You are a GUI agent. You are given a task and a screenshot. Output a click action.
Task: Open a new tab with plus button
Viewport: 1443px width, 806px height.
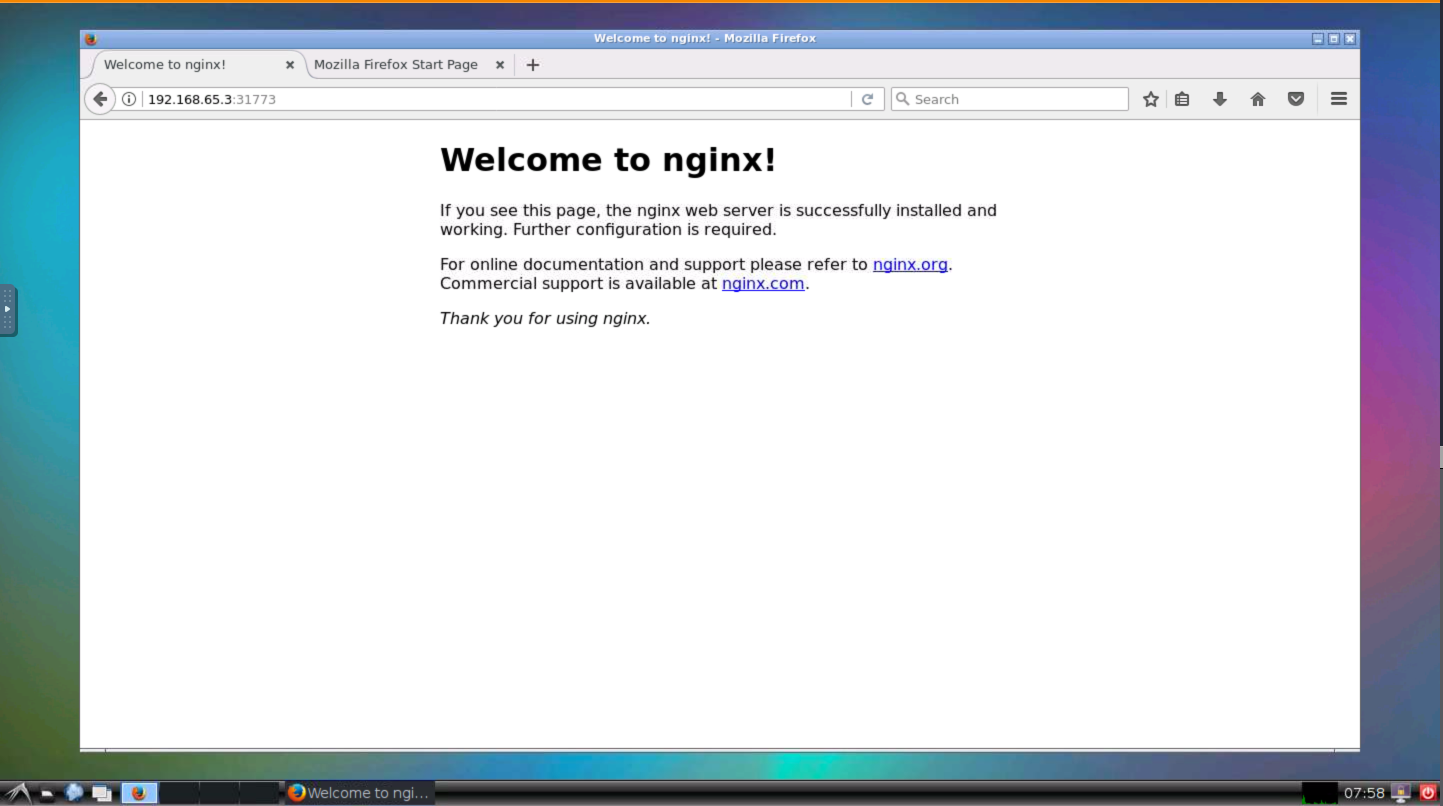click(533, 65)
